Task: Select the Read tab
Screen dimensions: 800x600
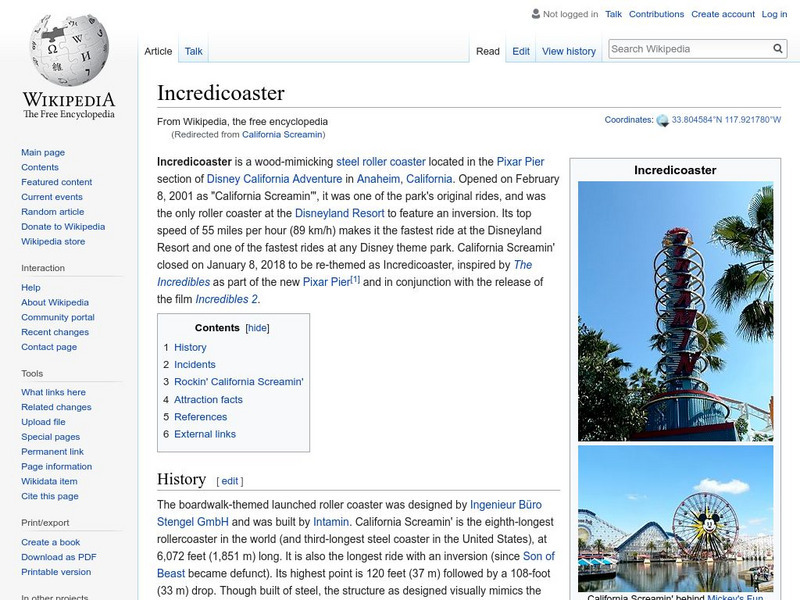Action: tap(488, 51)
